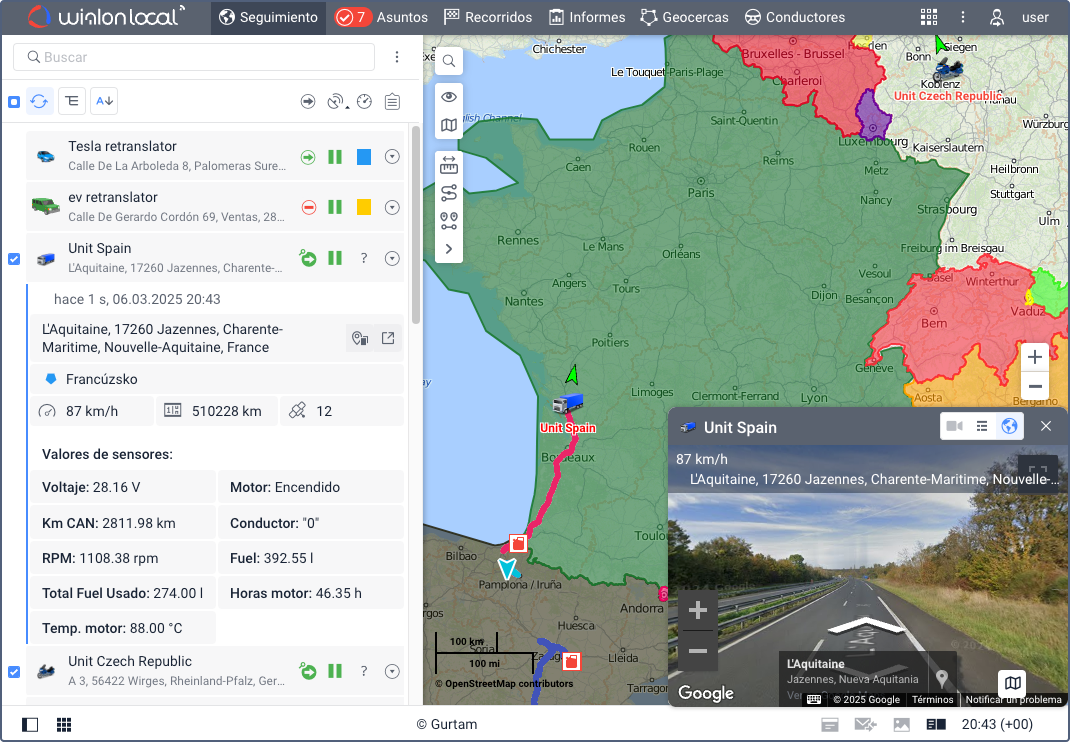The width and height of the screenshot is (1070, 744).
Task: Open the map layers icon
Action: pos(449,126)
